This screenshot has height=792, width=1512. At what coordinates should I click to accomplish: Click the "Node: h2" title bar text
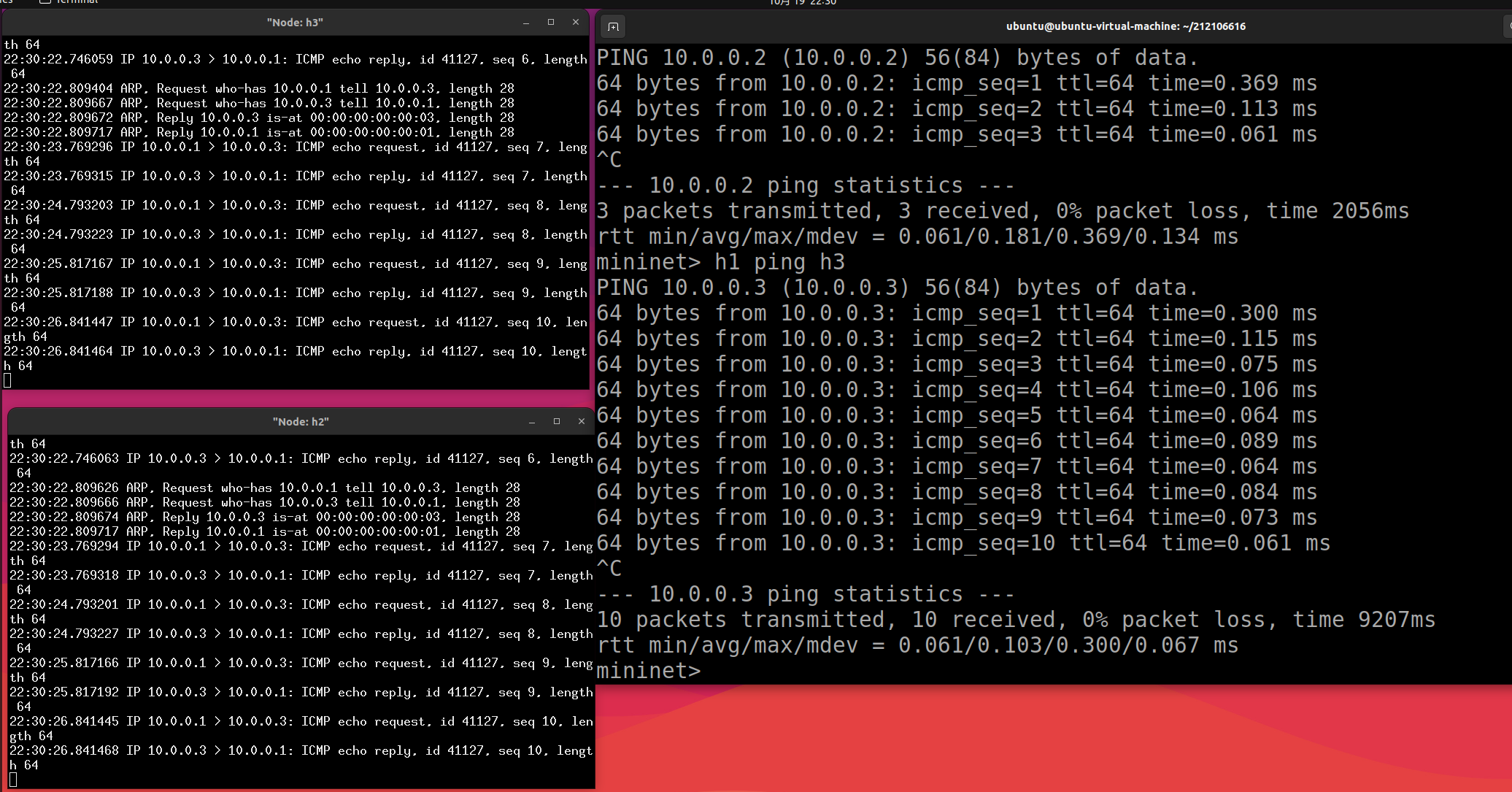pyautogui.click(x=301, y=422)
